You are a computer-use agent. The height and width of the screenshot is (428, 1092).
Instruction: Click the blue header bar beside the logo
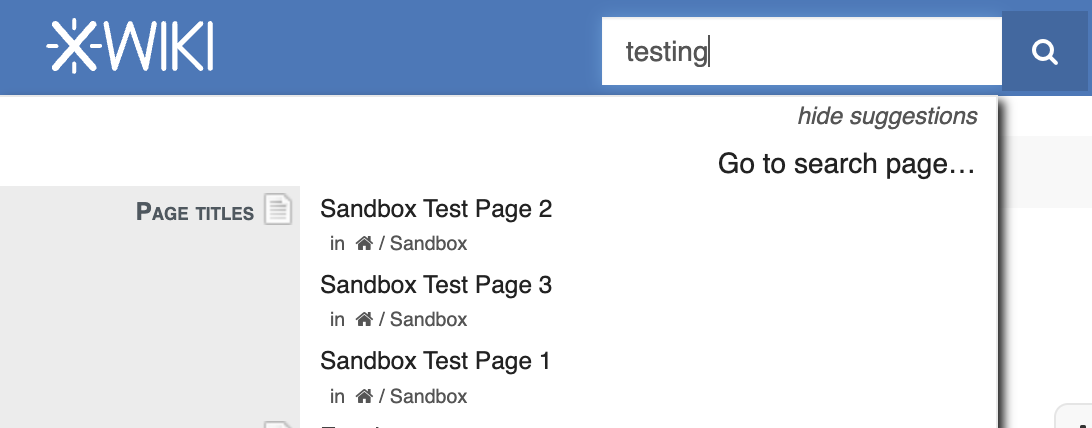point(400,48)
